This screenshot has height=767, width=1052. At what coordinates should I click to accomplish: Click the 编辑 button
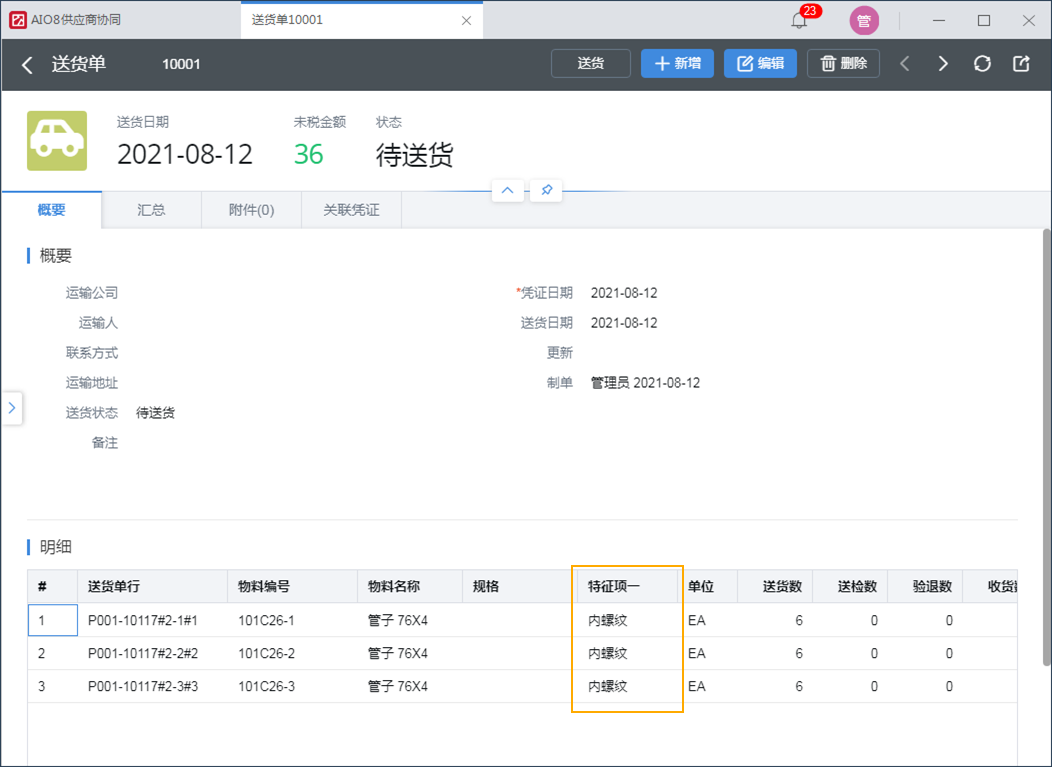(x=760, y=64)
